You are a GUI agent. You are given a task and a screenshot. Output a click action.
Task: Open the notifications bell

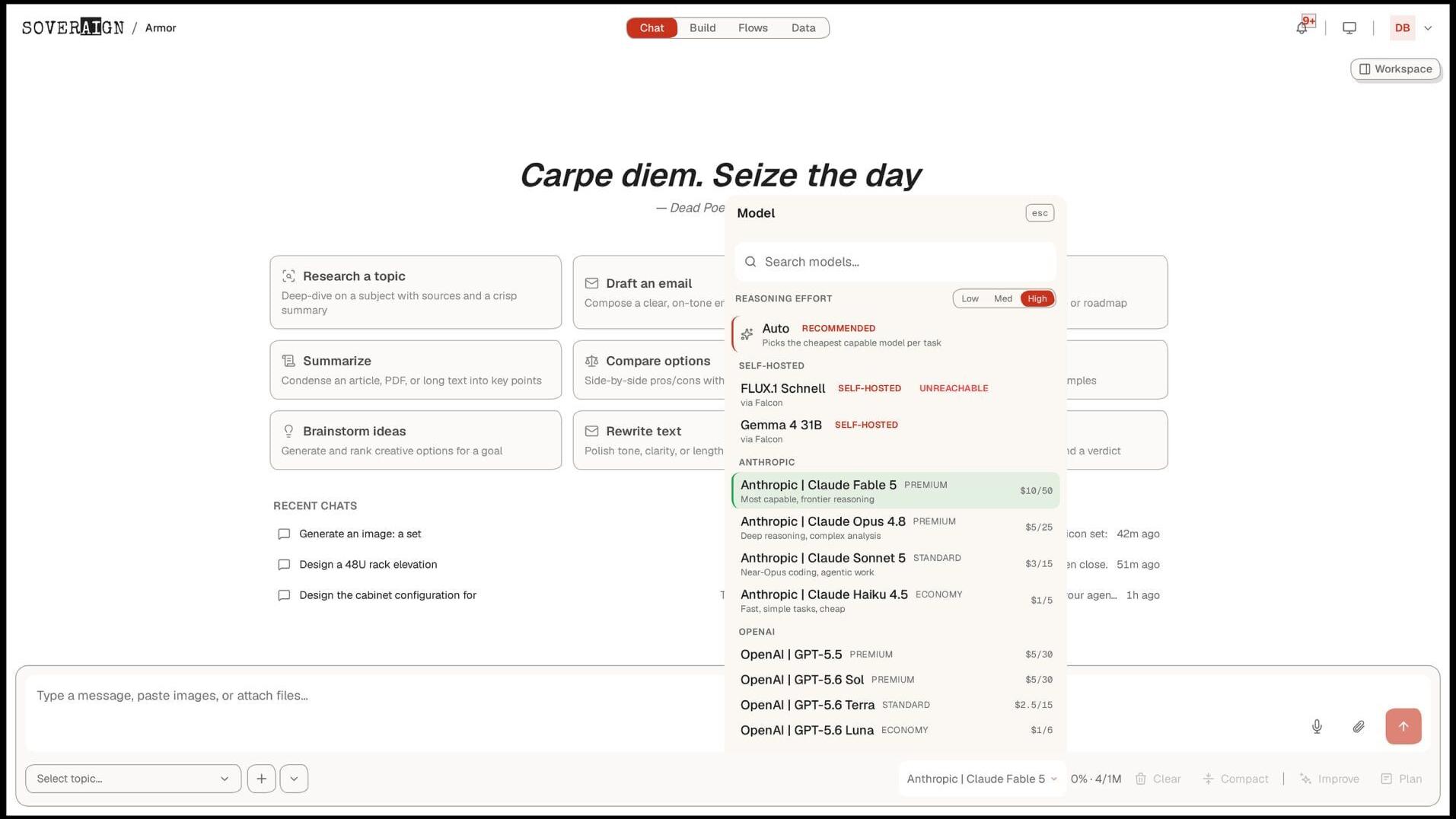(x=1302, y=27)
